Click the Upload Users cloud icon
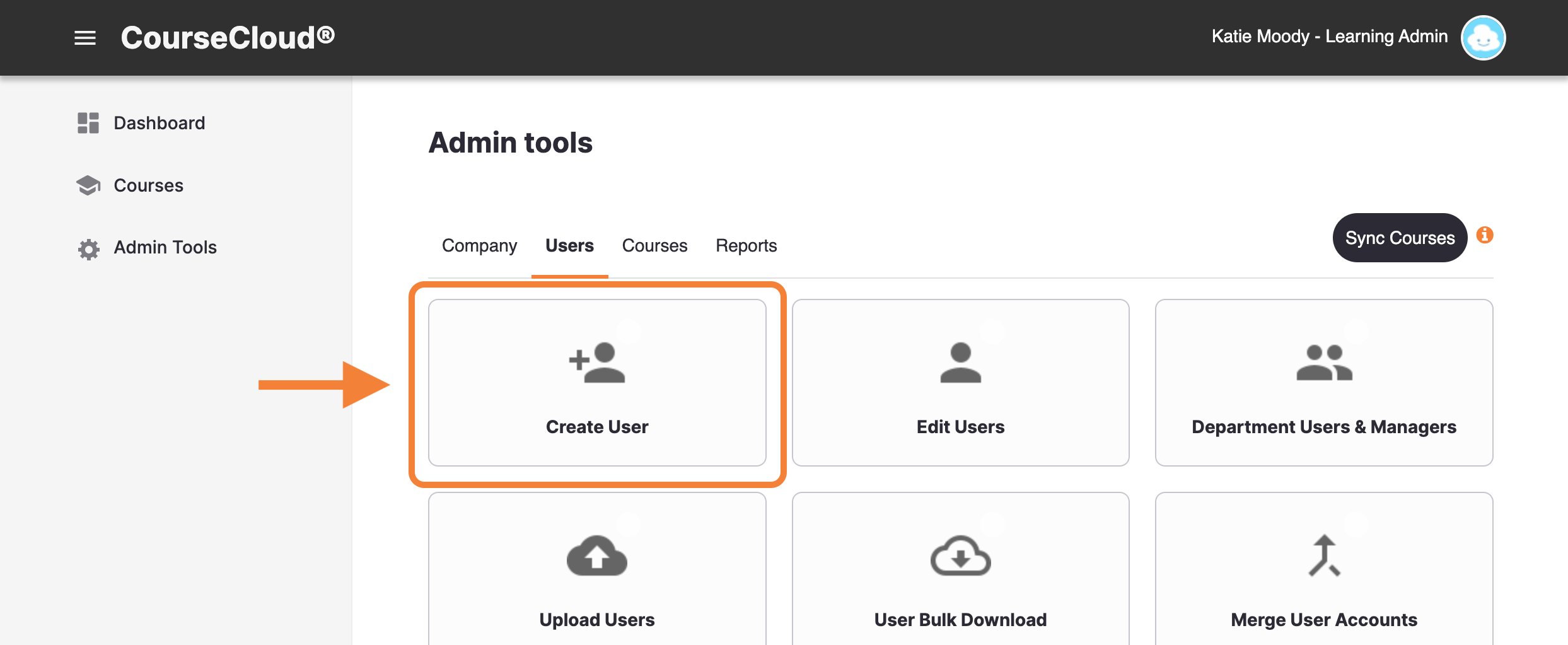 point(596,555)
